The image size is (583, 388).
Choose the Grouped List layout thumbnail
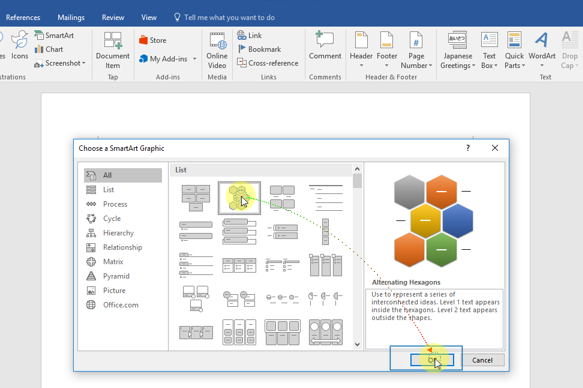(x=326, y=265)
